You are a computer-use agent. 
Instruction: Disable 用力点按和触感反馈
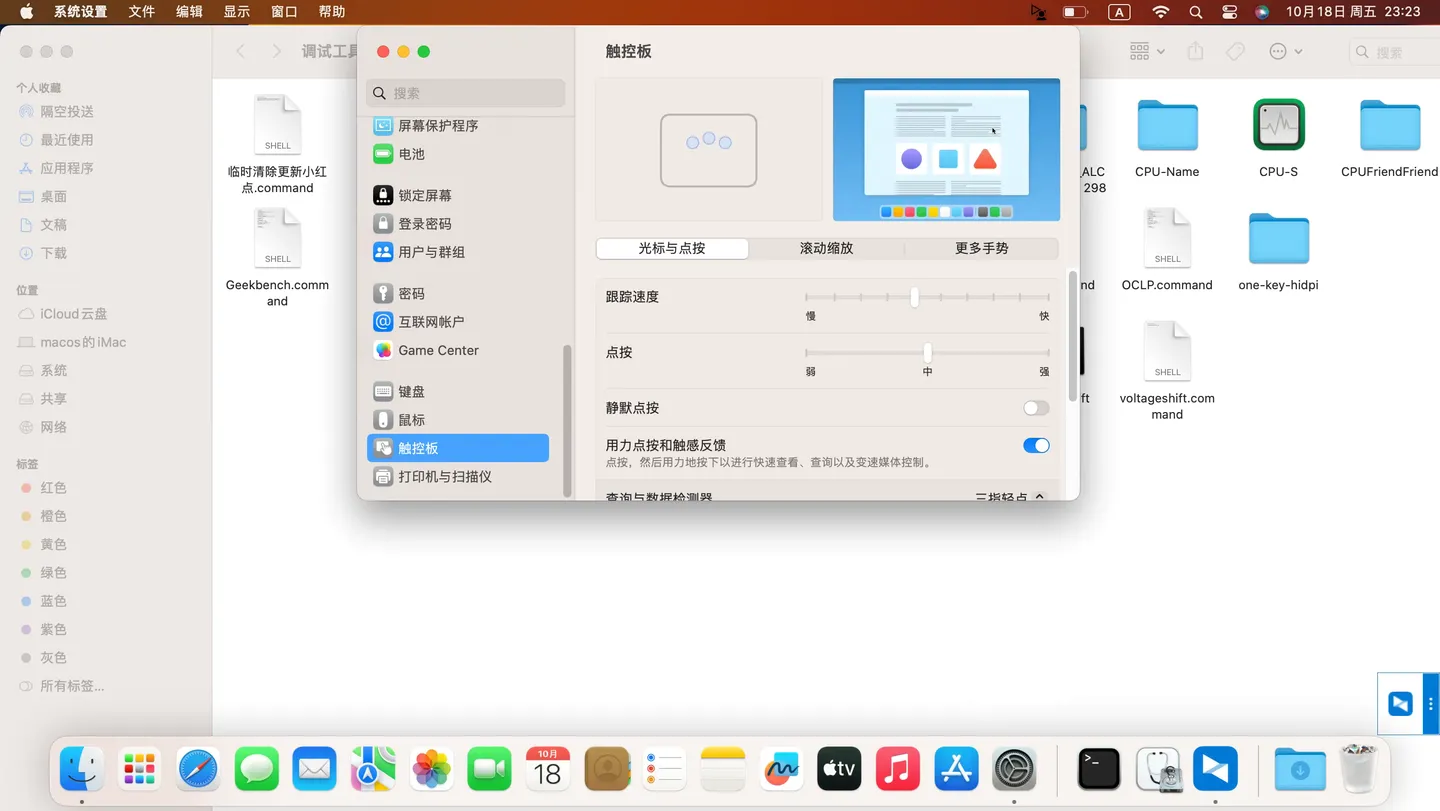[1035, 445]
